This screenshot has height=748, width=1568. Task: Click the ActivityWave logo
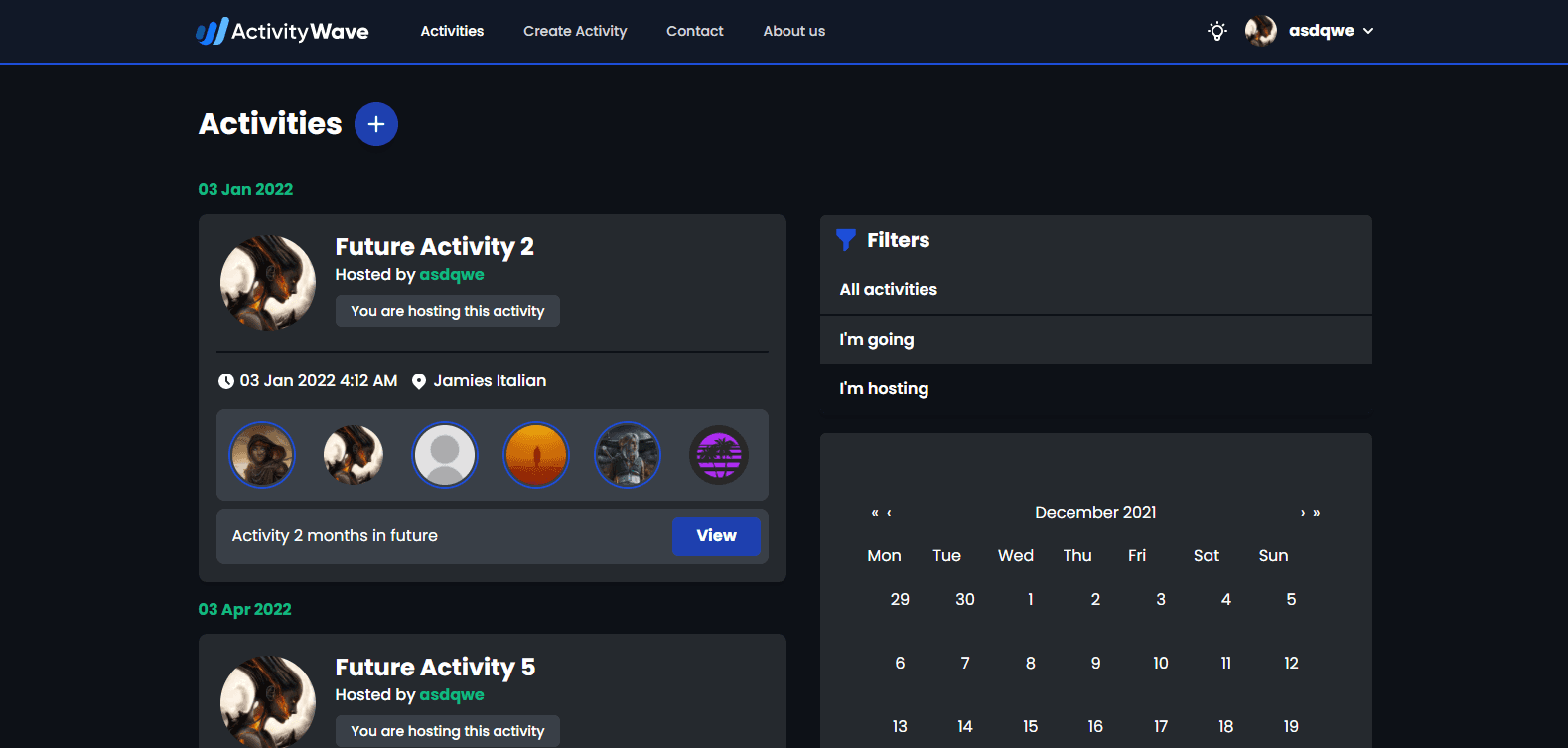tap(282, 31)
